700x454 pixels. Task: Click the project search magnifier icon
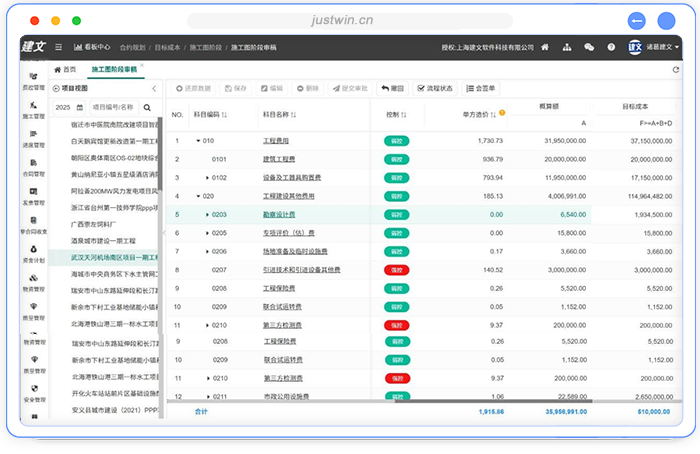[147, 107]
